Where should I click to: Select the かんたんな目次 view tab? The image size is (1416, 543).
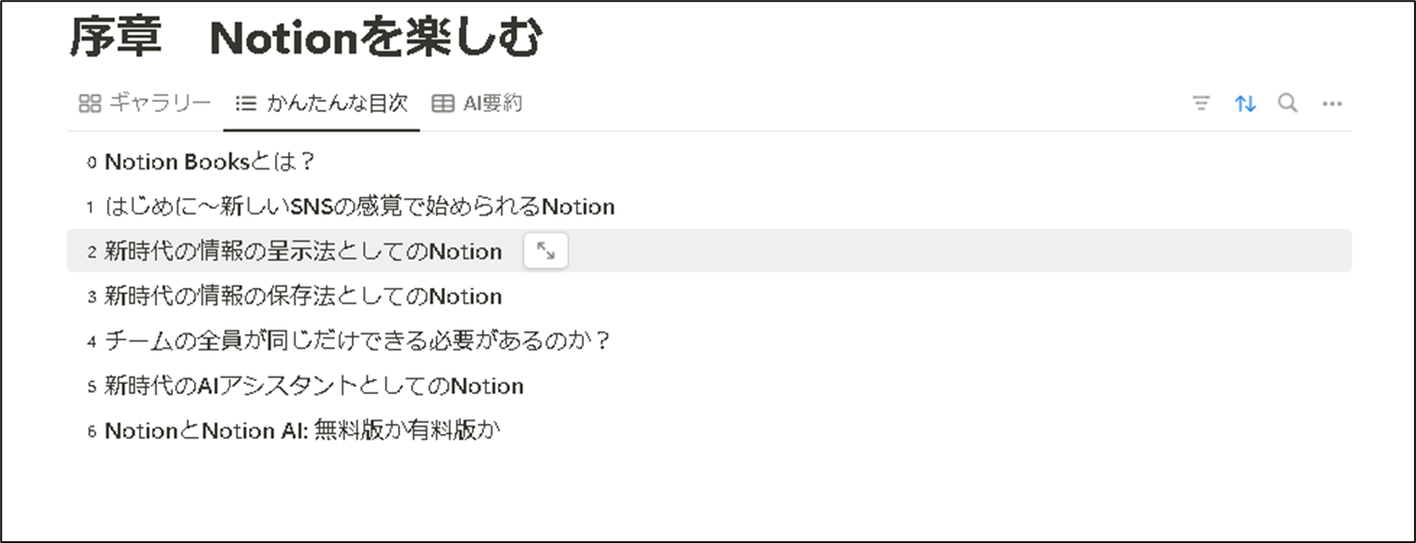337,103
